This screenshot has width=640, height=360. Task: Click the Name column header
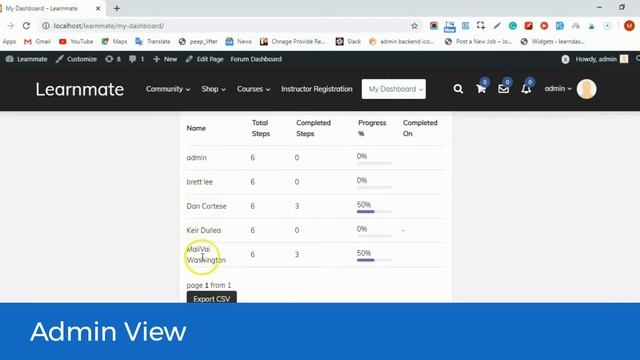point(196,128)
